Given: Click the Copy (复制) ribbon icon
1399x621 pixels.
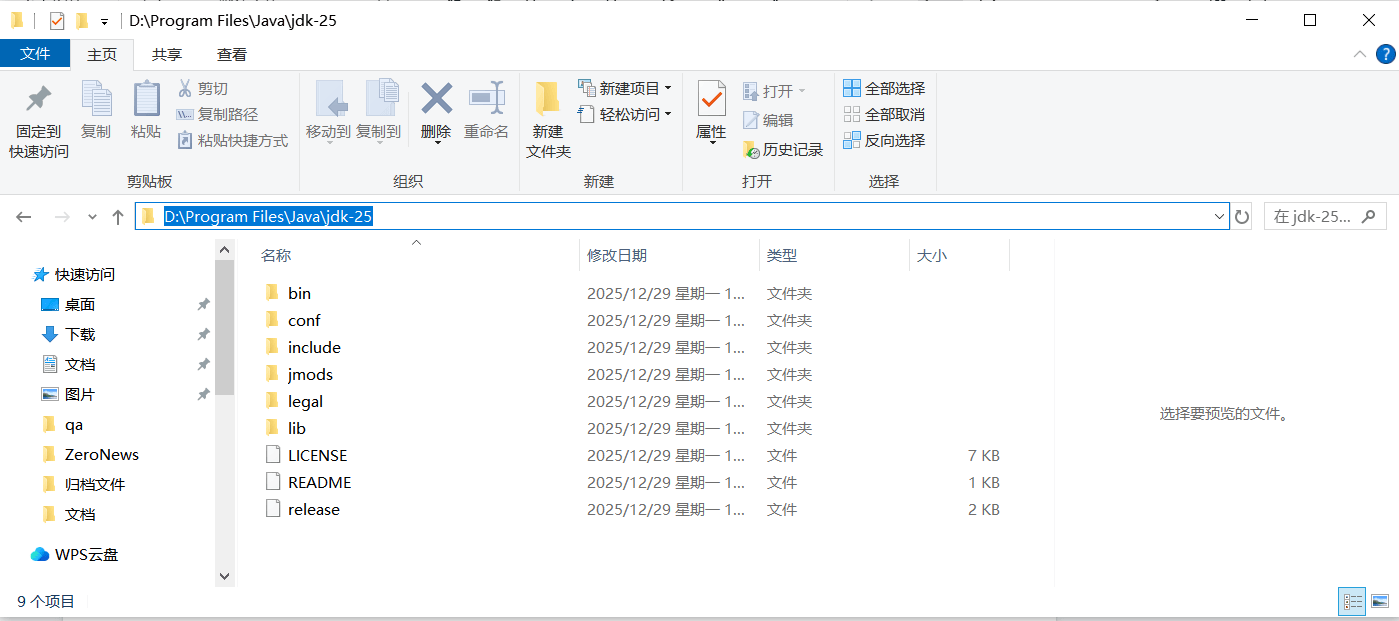Looking at the screenshot, I should coord(96,99).
